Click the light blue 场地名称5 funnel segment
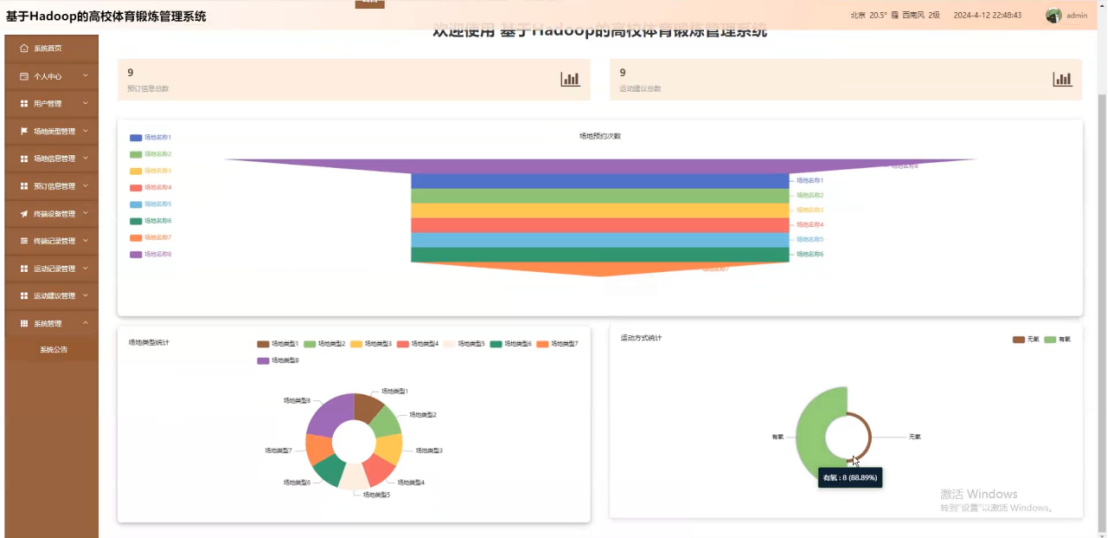The height and width of the screenshot is (538, 1108). point(600,240)
